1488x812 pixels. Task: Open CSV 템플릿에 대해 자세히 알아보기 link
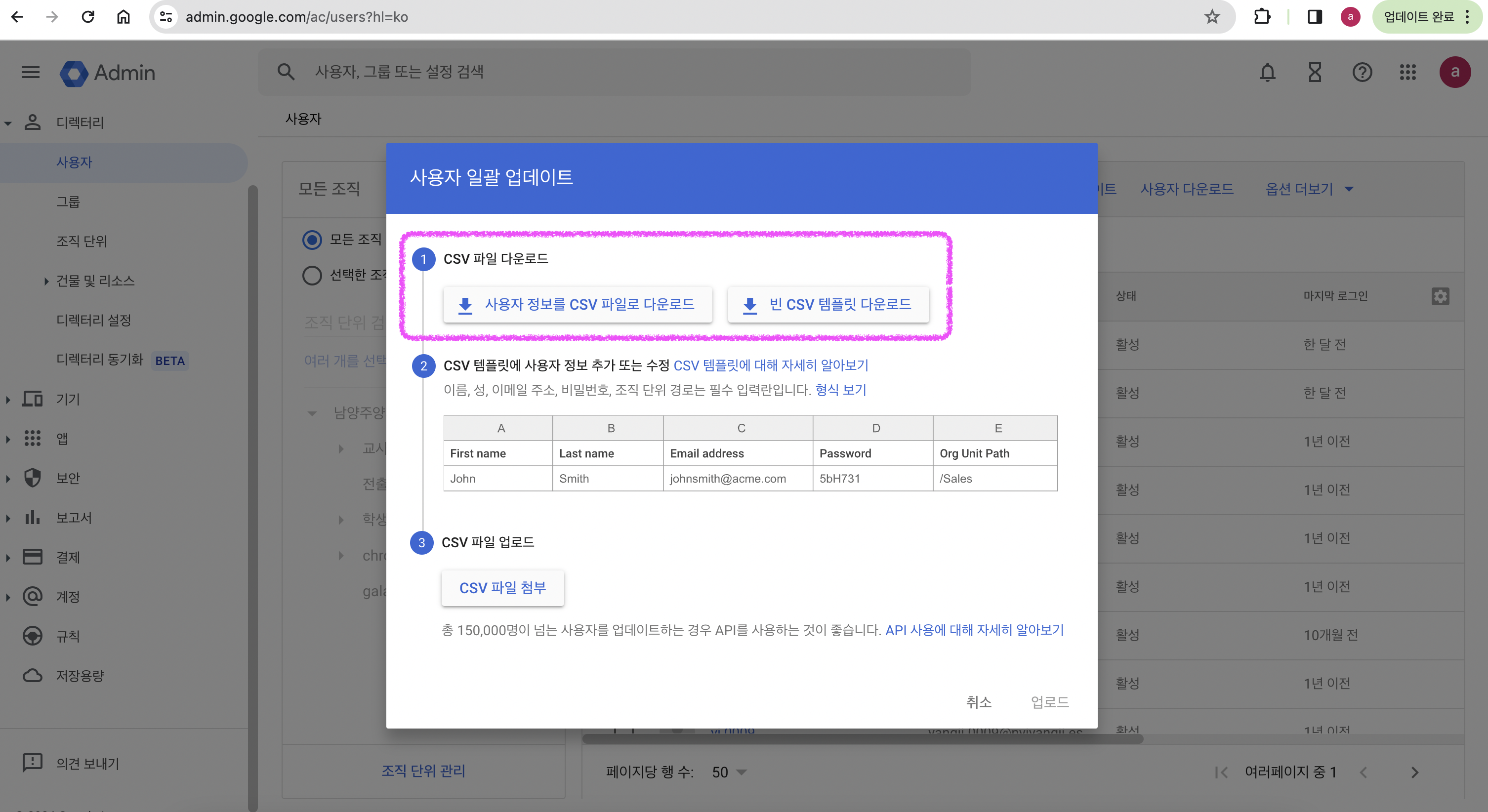click(x=771, y=365)
